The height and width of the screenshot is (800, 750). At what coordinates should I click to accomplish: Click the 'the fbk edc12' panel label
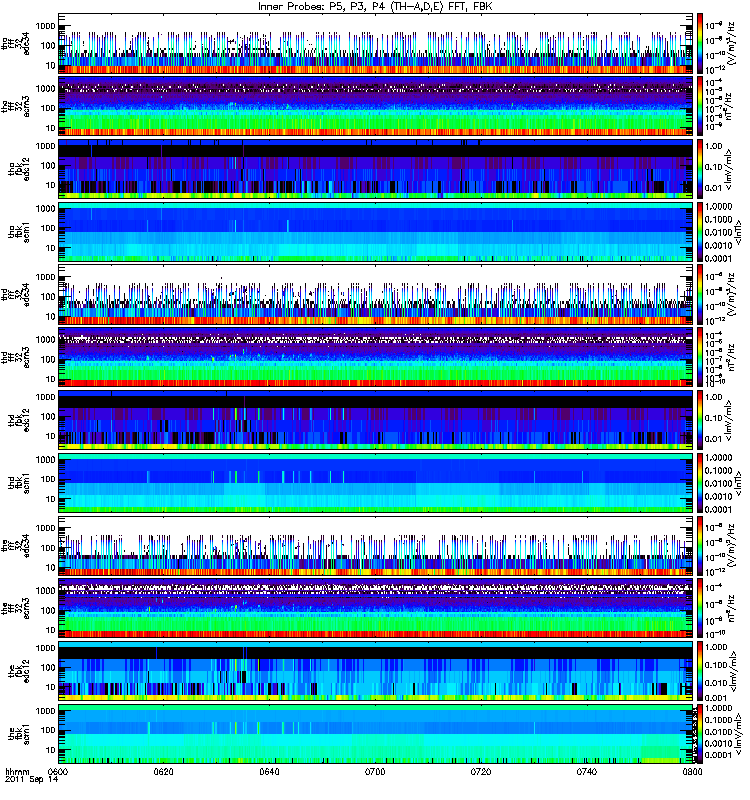coord(19,671)
